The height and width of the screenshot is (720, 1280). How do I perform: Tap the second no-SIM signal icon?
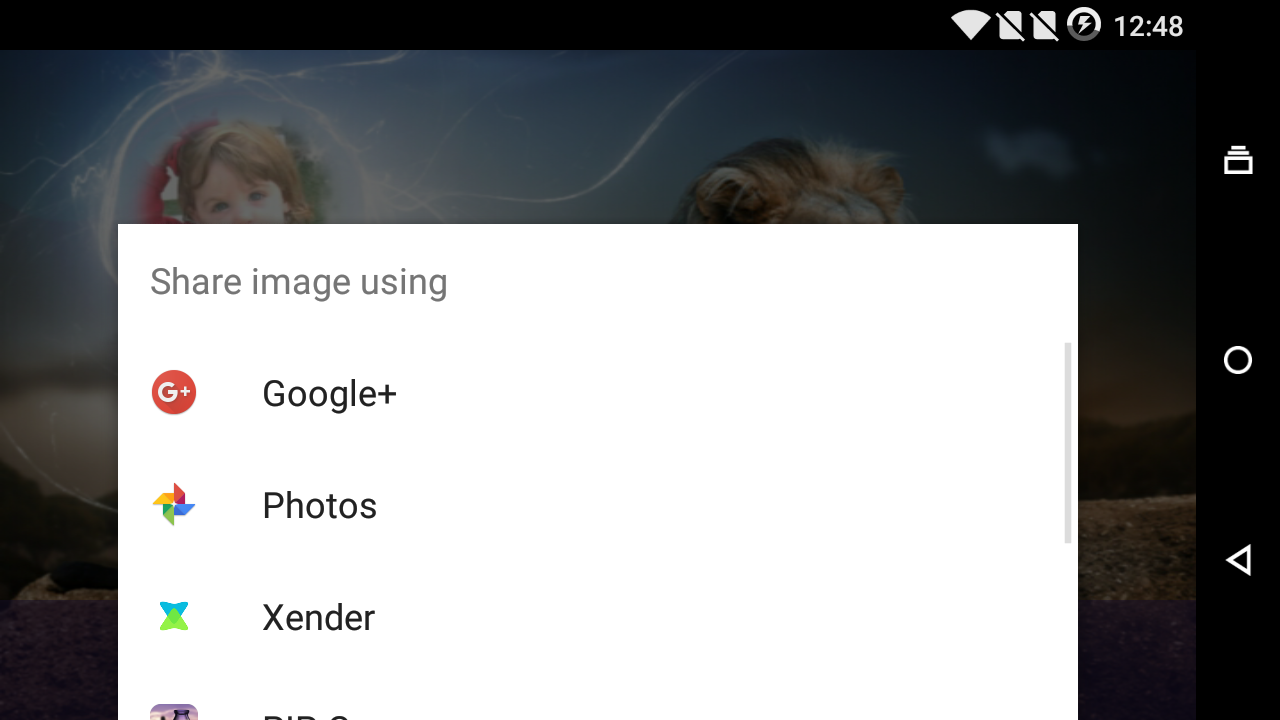point(1044,25)
